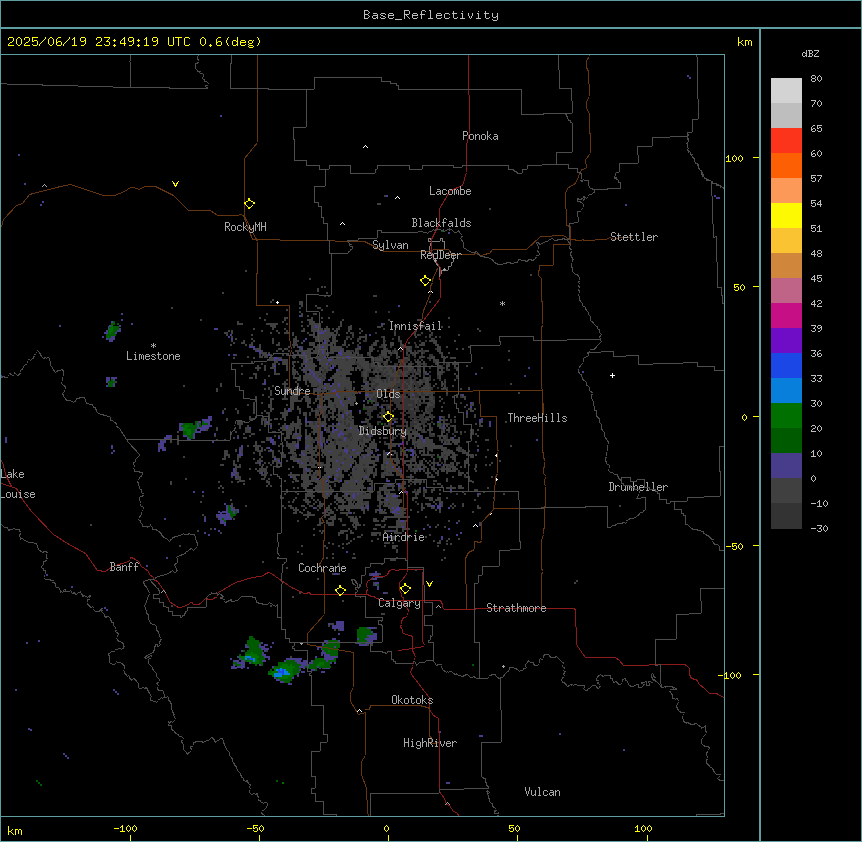Click the Blackfalds city label
862x842 pixels.
[x=441, y=223]
